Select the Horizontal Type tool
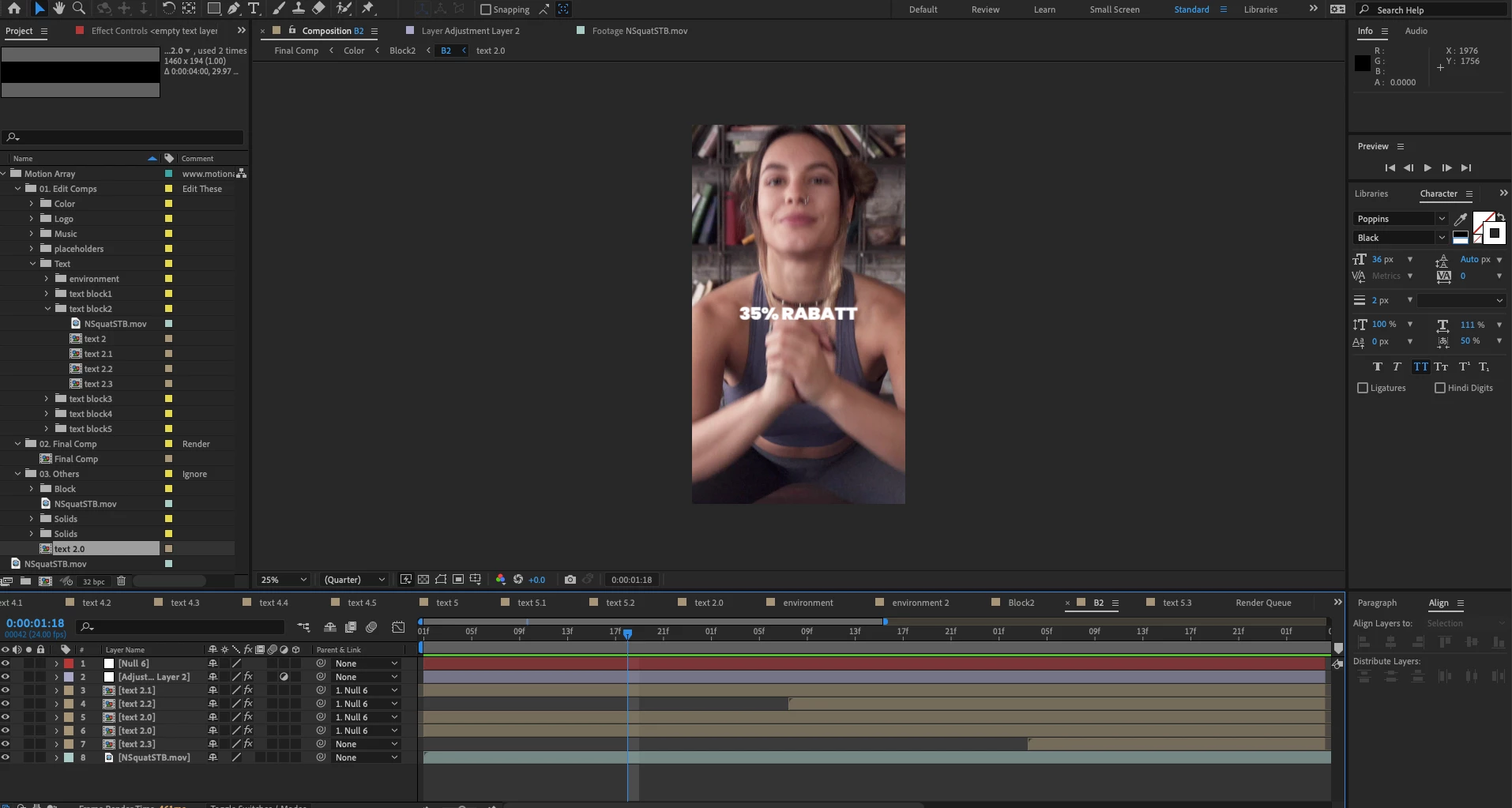This screenshot has height=808, width=1512. coord(254,9)
